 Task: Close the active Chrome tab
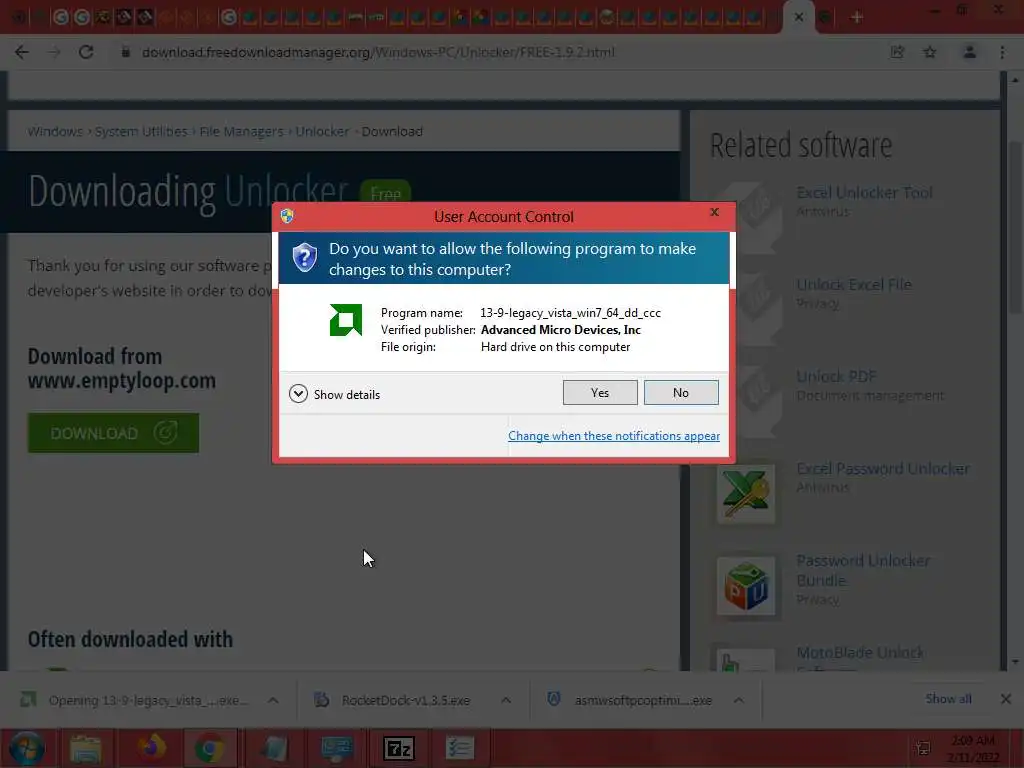(799, 17)
